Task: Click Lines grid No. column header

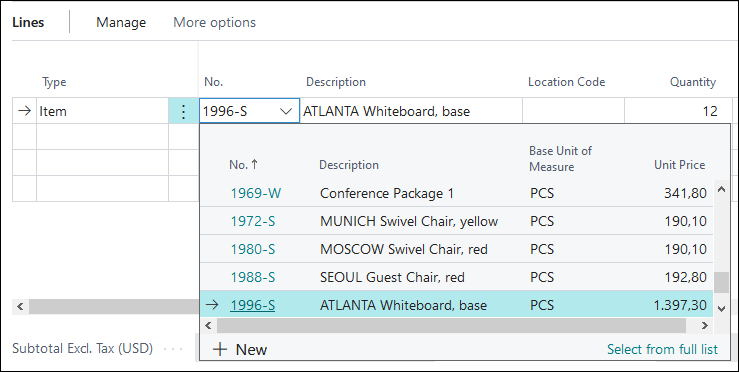Action: click(213, 82)
